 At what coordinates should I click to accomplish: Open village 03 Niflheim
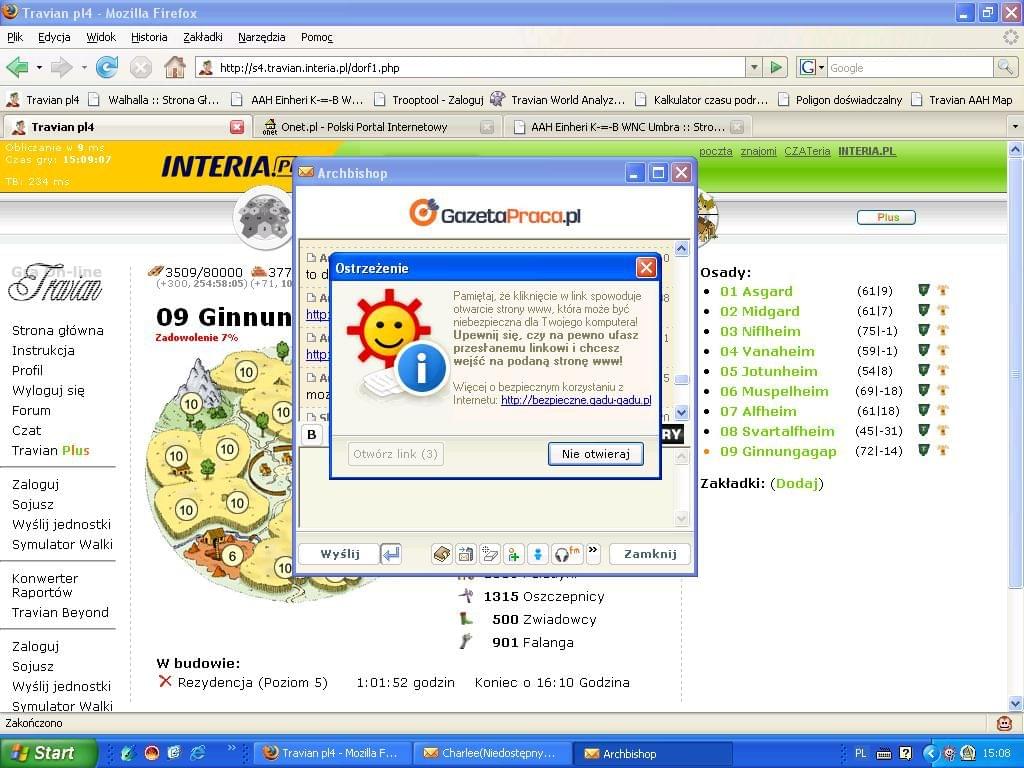click(760, 331)
